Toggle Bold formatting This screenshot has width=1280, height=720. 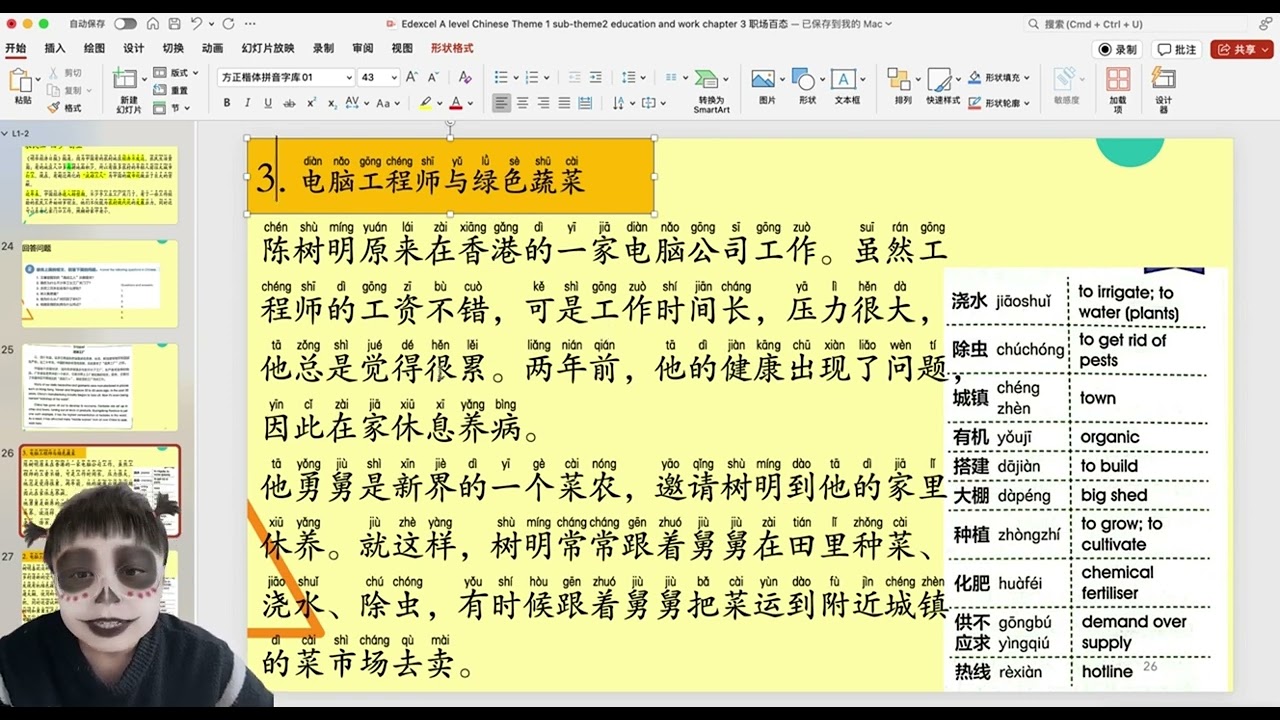click(x=227, y=103)
